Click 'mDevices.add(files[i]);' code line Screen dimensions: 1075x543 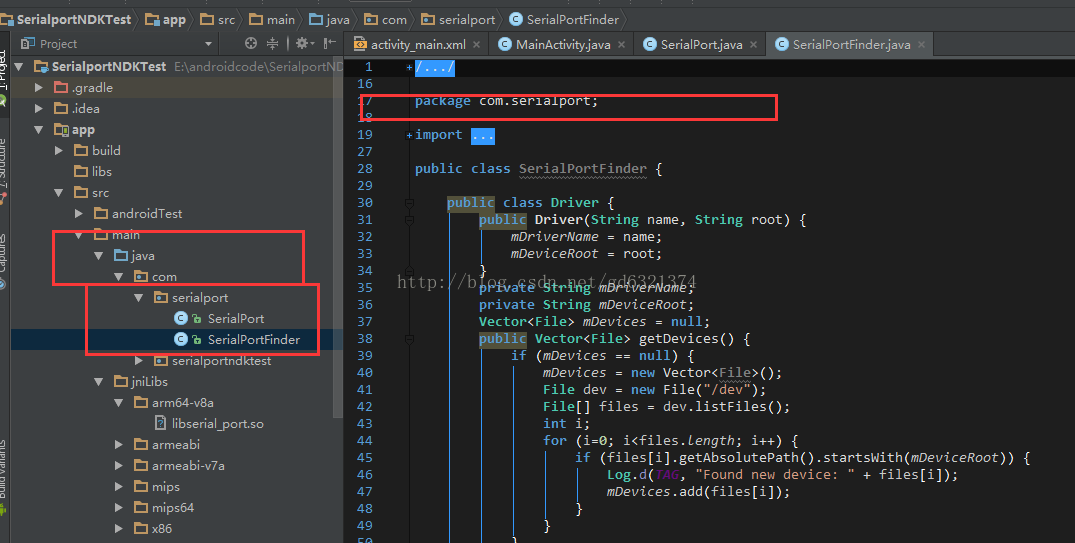click(698, 492)
